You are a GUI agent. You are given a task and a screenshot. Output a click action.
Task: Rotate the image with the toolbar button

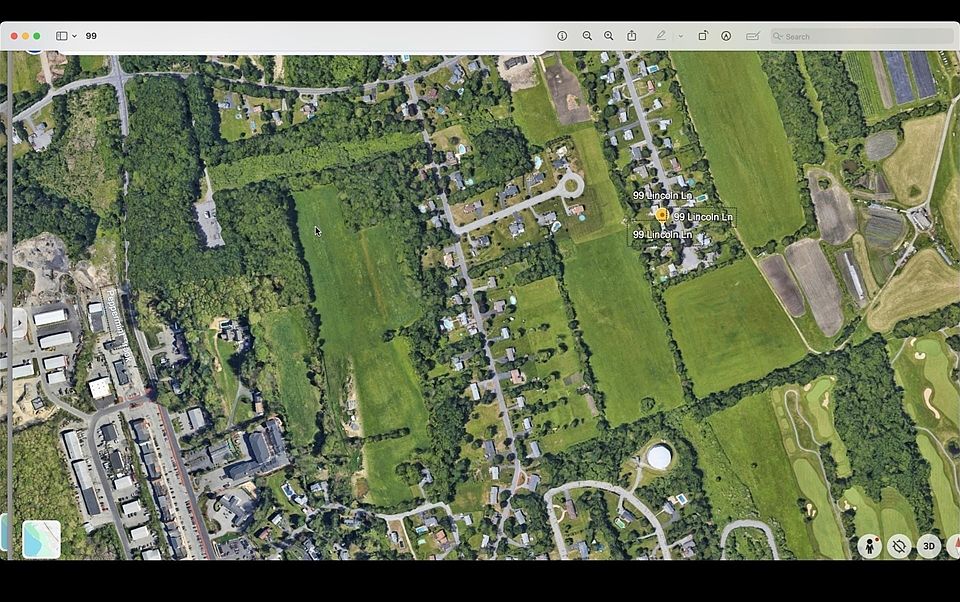click(703, 36)
